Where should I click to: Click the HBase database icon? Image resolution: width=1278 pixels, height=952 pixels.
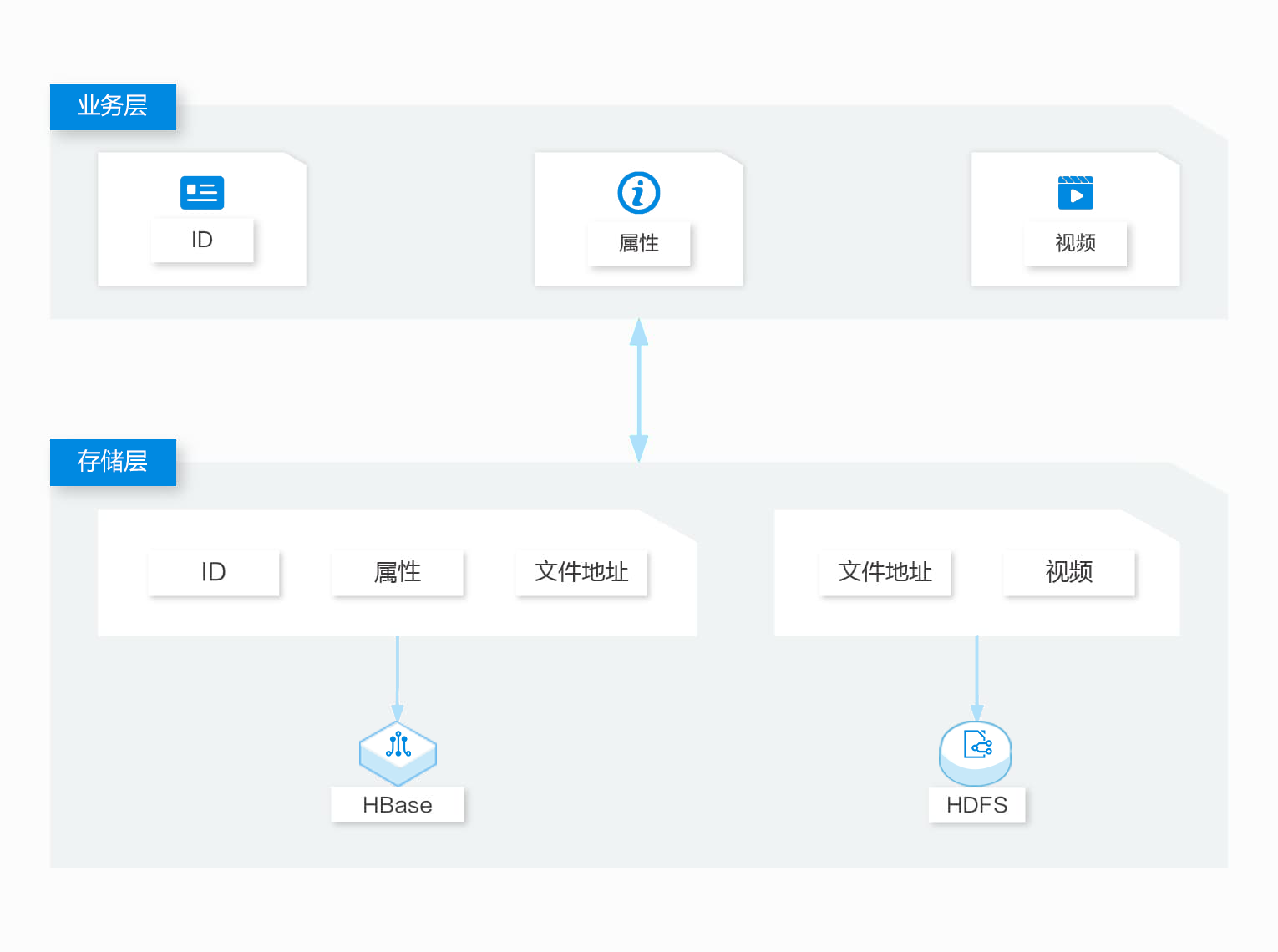point(398,754)
